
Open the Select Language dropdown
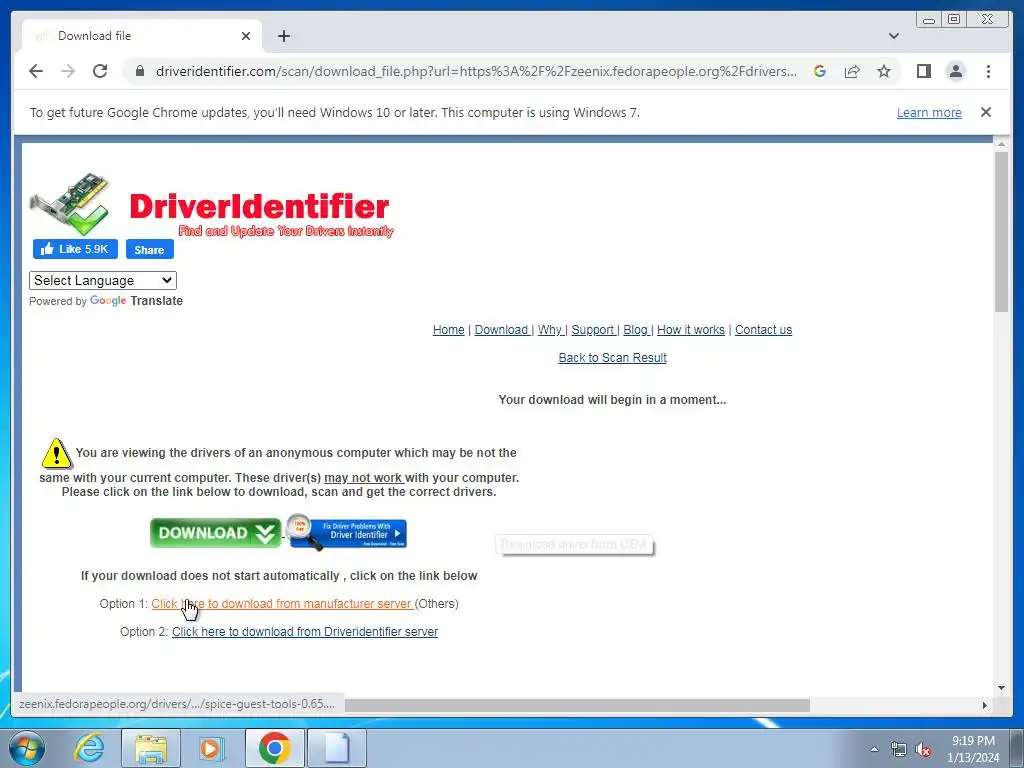[103, 280]
